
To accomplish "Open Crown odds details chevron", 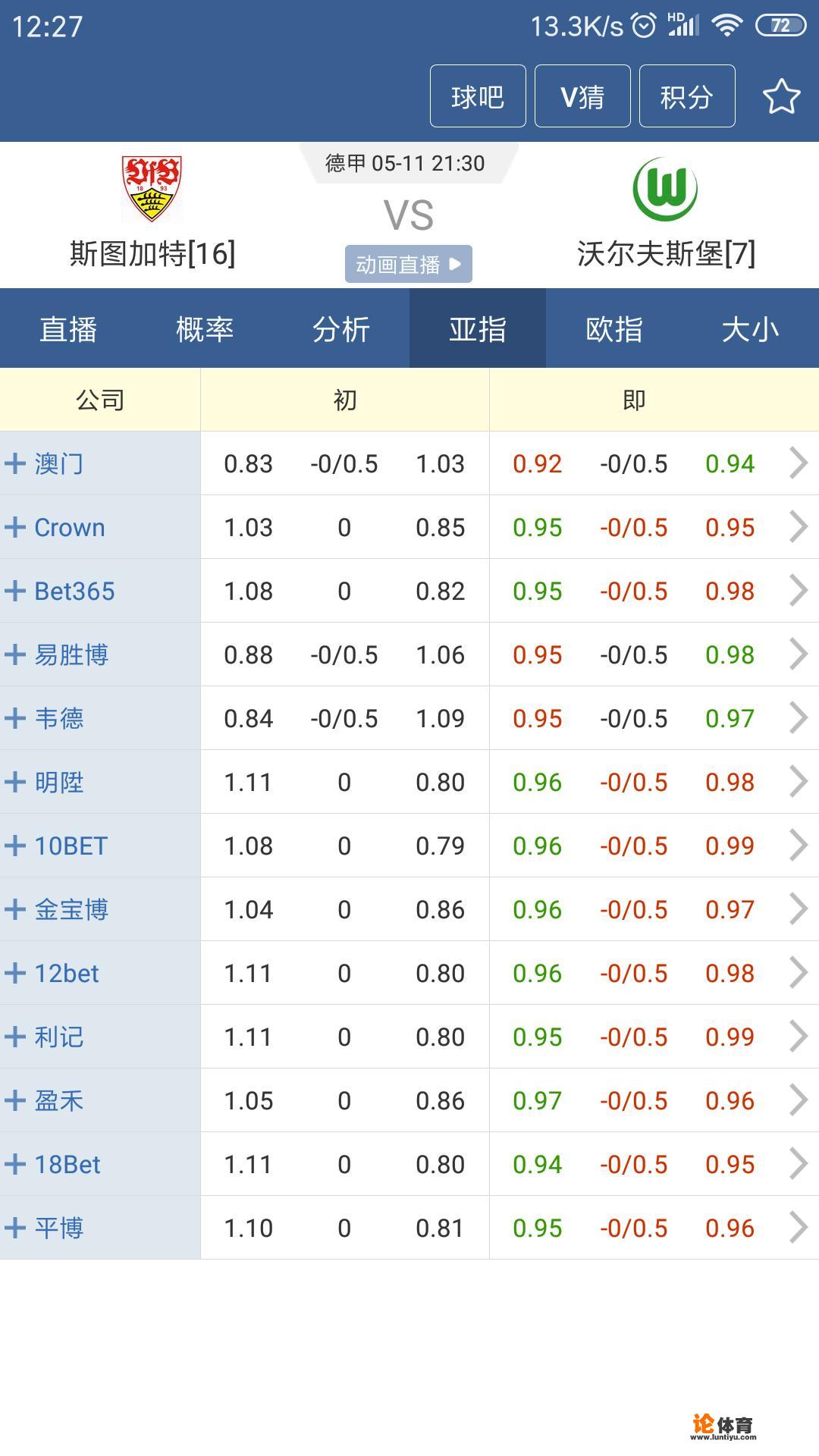I will click(799, 527).
